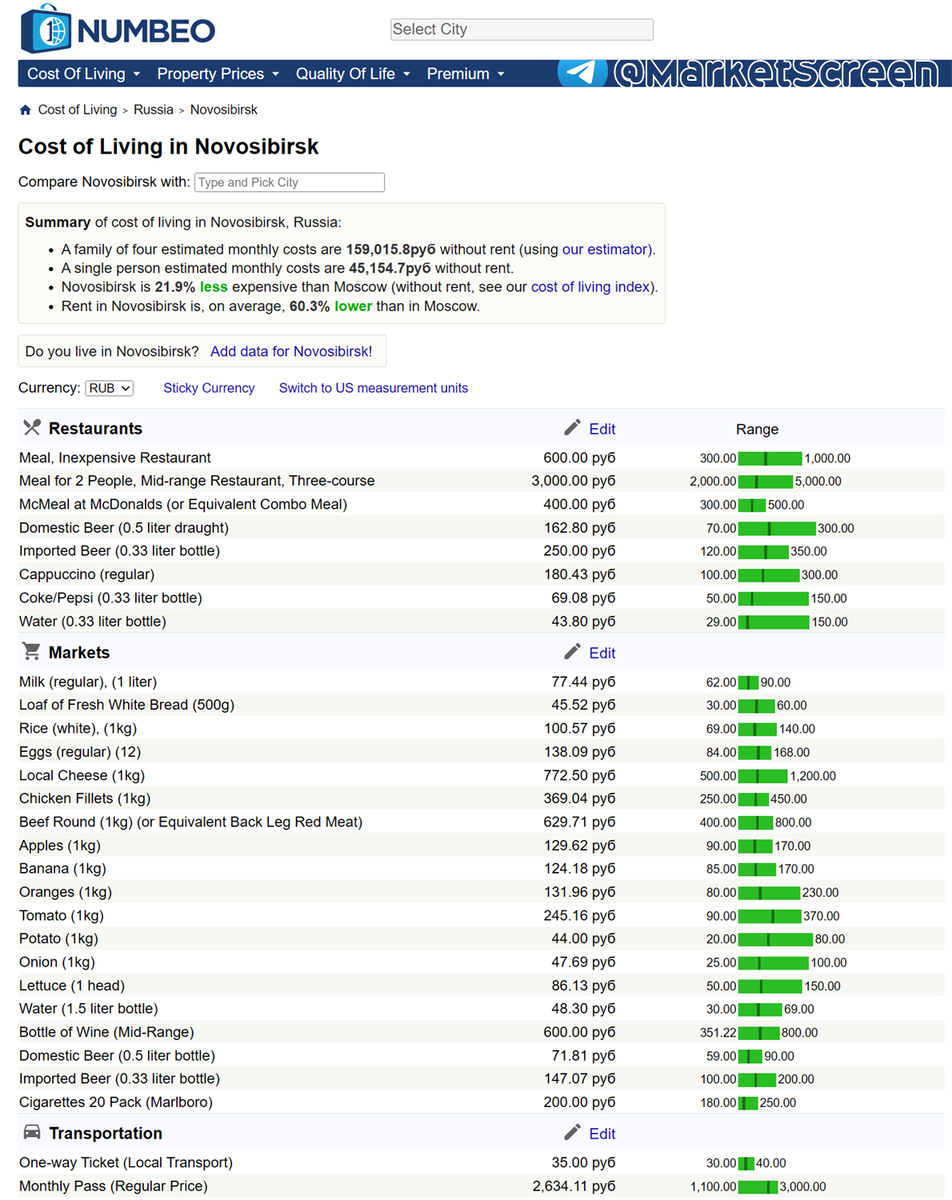Click the Restaurants fork and knife icon
The image size is (952, 1200).
(x=32, y=428)
